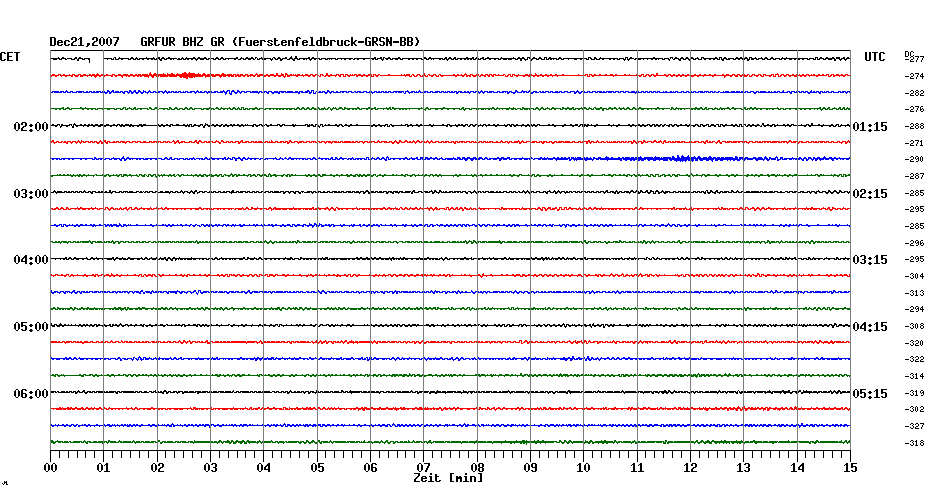The image size is (930, 494).
Task: Select the 04:00 CET time label
Action: 31,260
